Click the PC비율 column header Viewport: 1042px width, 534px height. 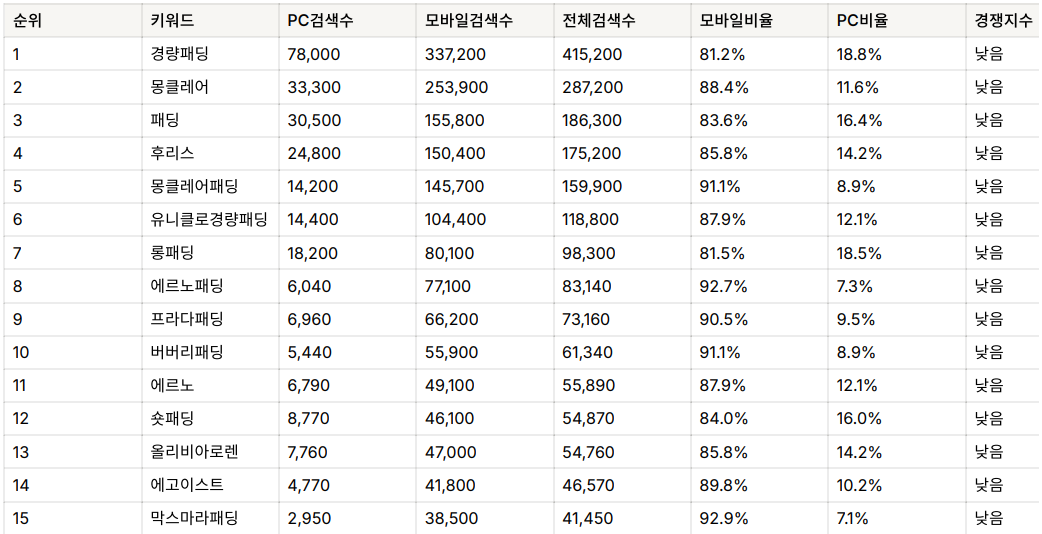coord(897,21)
